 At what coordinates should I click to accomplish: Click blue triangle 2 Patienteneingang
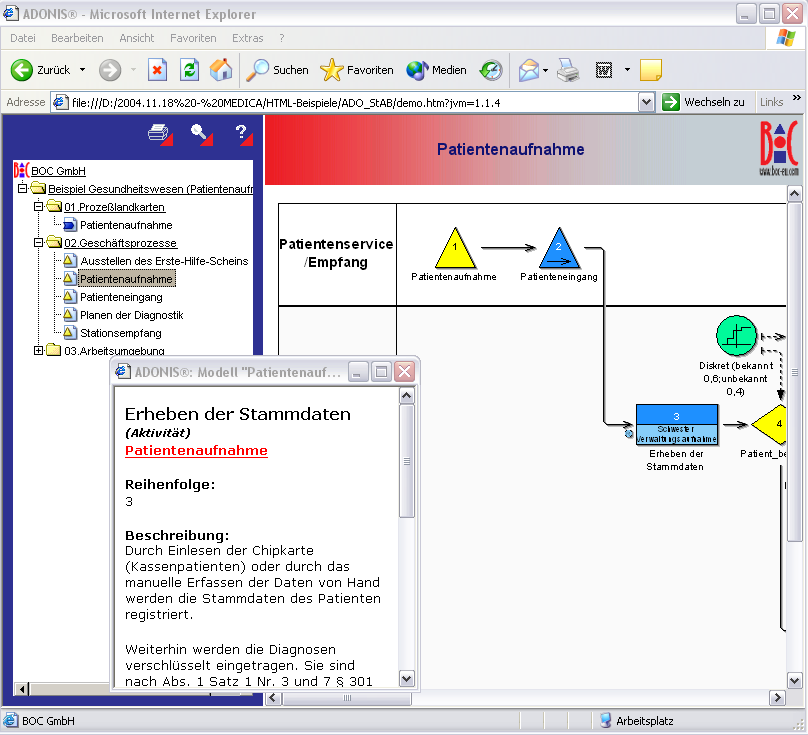559,248
